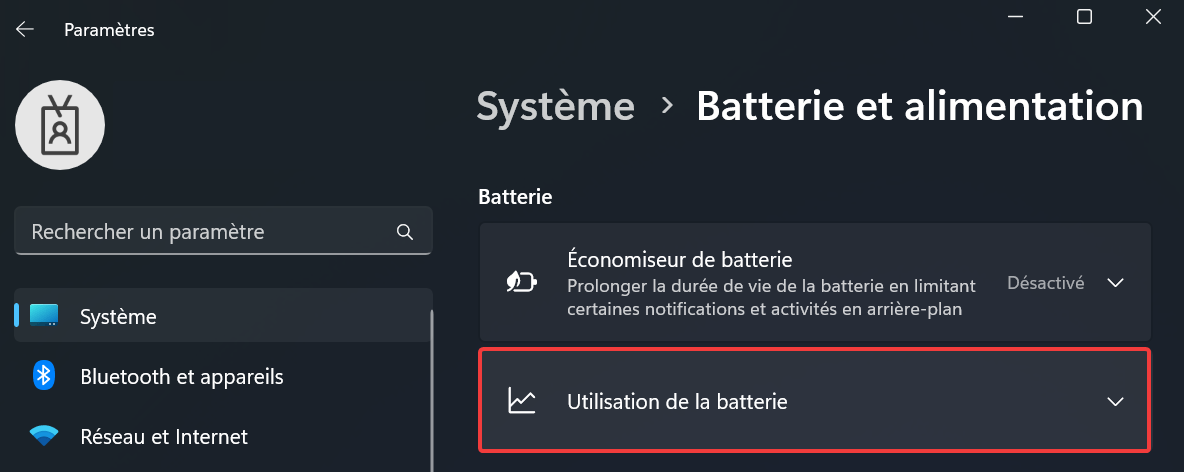Expand the Utilisation de la batterie chevron
1184x472 pixels.
click(x=1115, y=401)
